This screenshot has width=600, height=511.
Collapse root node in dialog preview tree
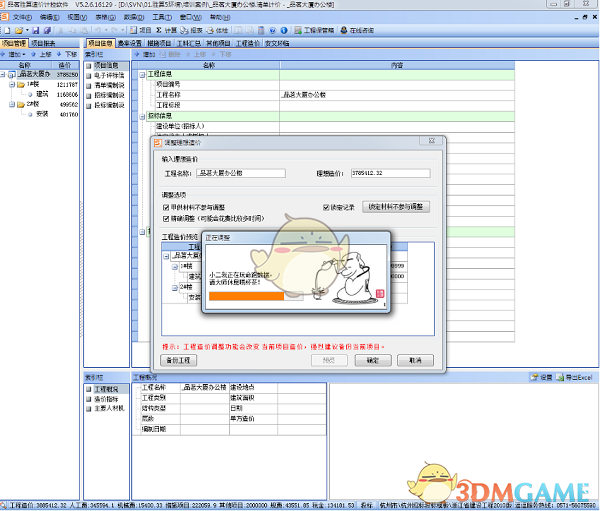tap(166, 256)
